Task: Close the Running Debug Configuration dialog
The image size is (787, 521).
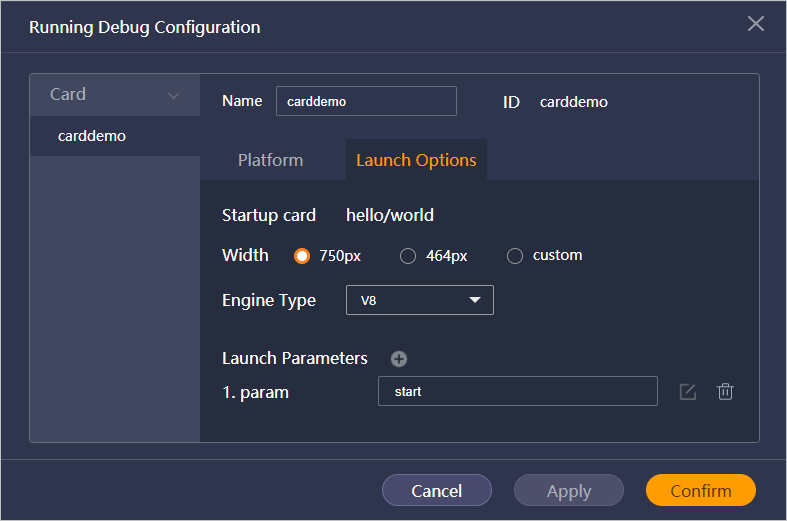Action: click(x=755, y=24)
